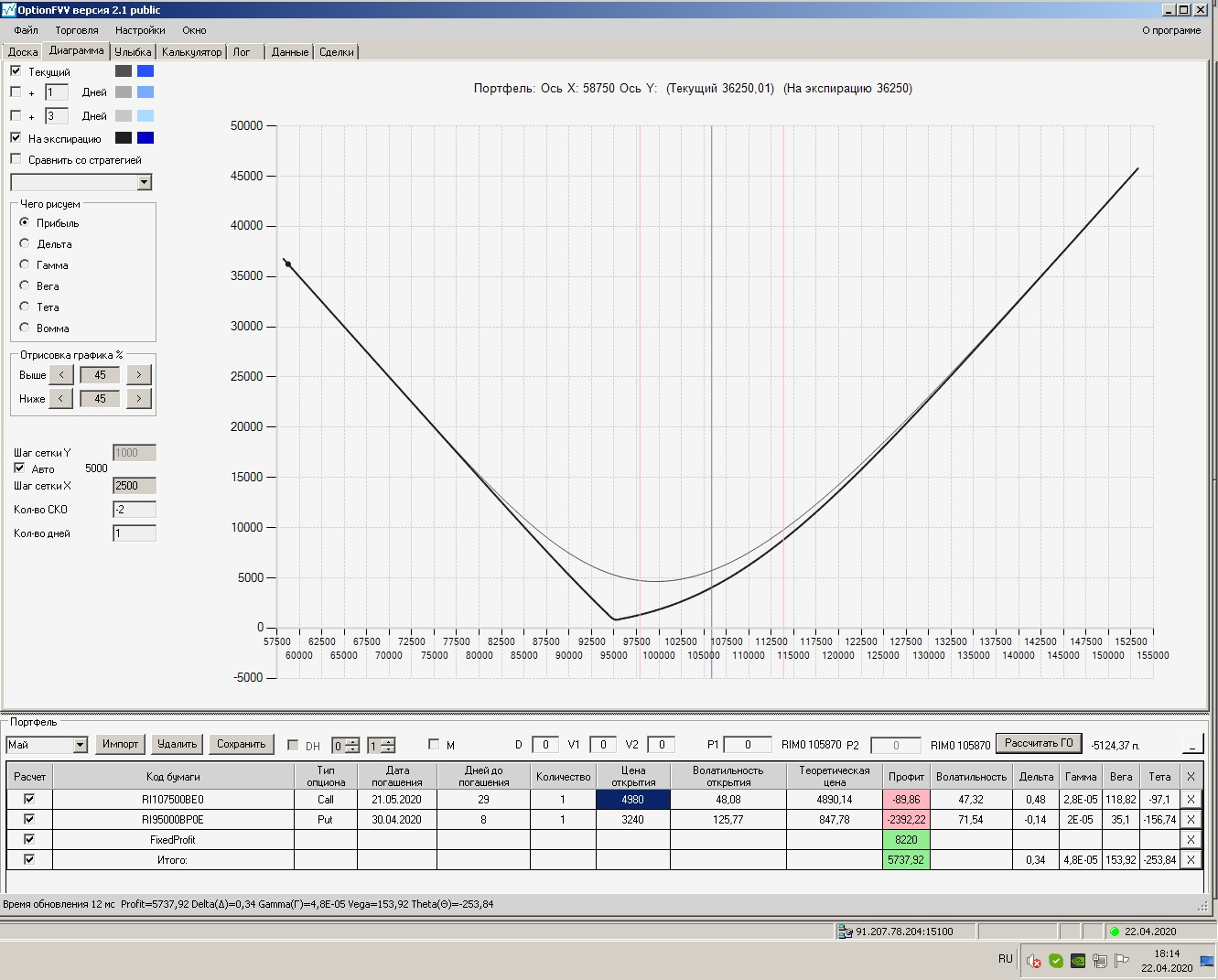Image resolution: width=1218 pixels, height=980 pixels.
Task: Click the left arrow next to Выше
Action: click(x=60, y=374)
